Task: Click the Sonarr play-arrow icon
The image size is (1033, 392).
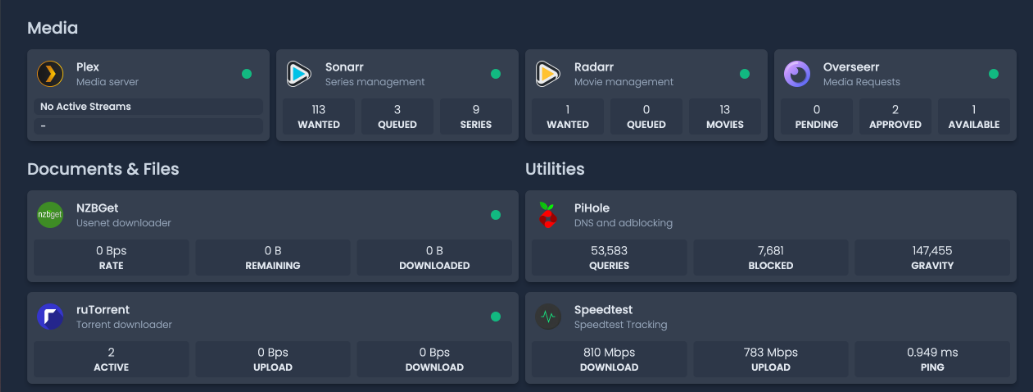Action: click(x=299, y=74)
